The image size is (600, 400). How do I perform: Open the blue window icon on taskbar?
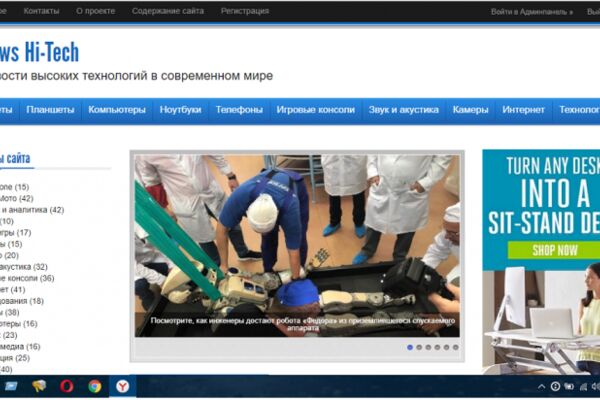pos(10,386)
